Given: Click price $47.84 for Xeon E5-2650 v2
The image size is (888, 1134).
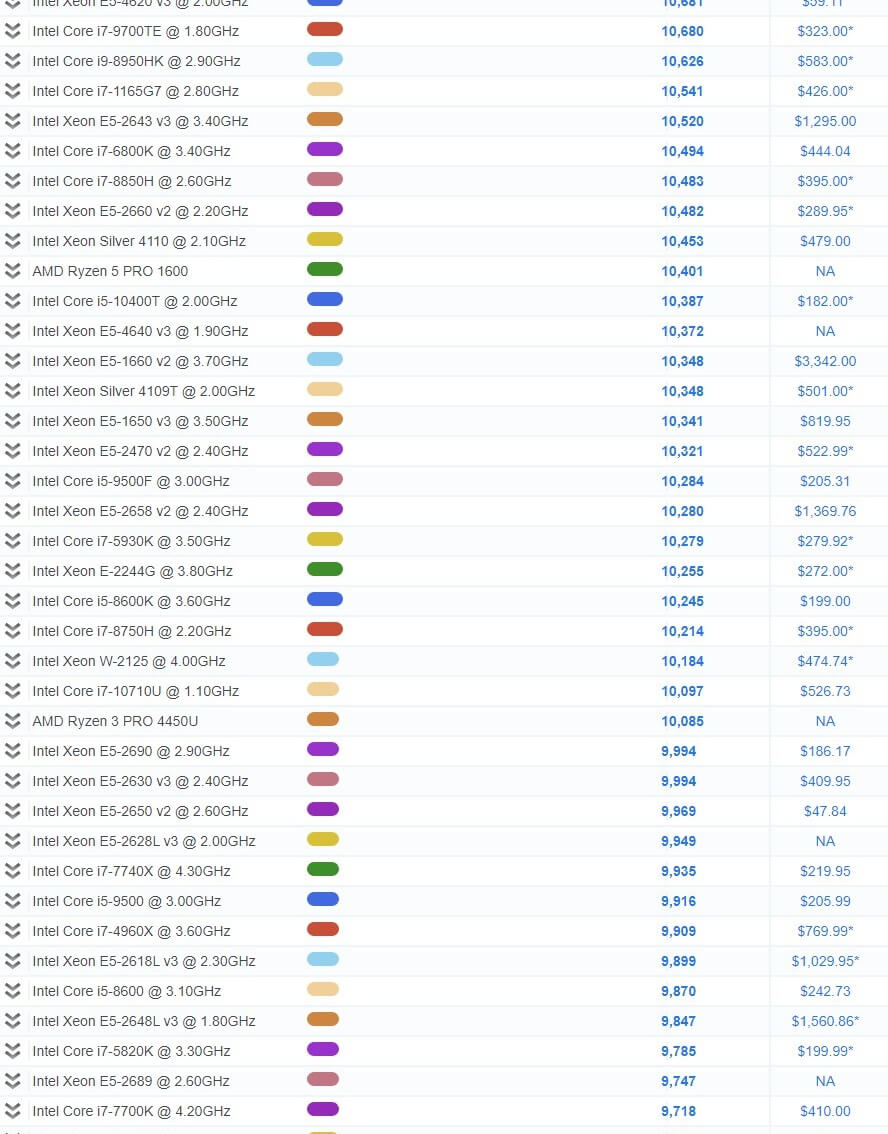Looking at the screenshot, I should click(825, 811).
